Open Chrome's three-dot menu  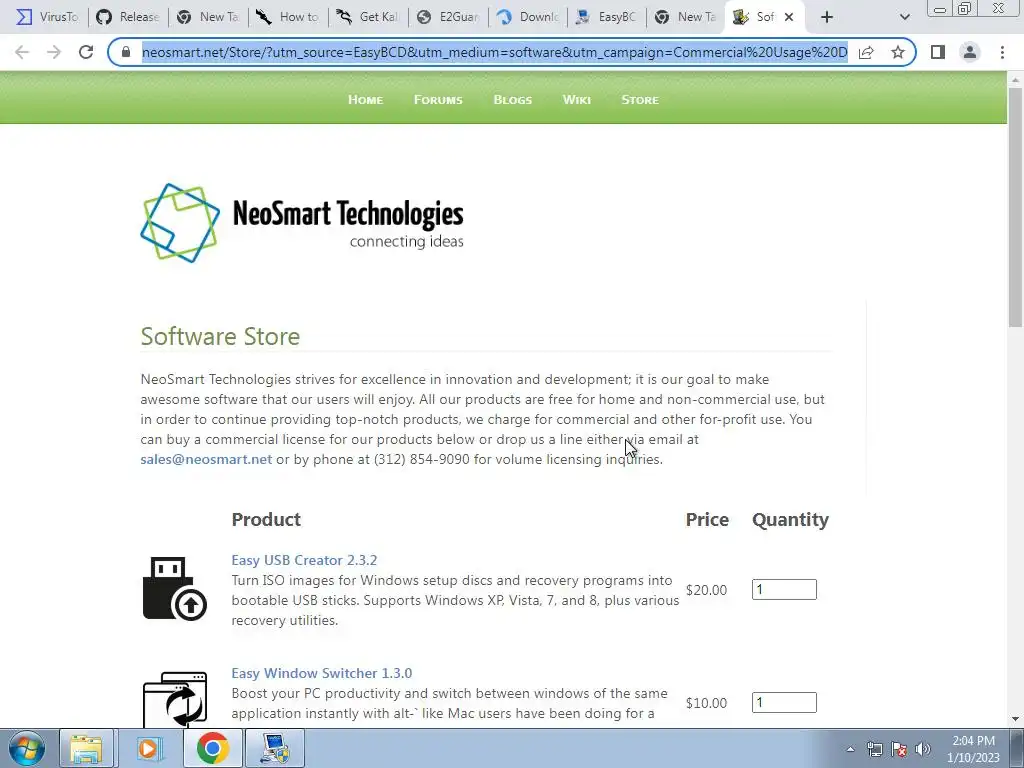click(x=1002, y=52)
